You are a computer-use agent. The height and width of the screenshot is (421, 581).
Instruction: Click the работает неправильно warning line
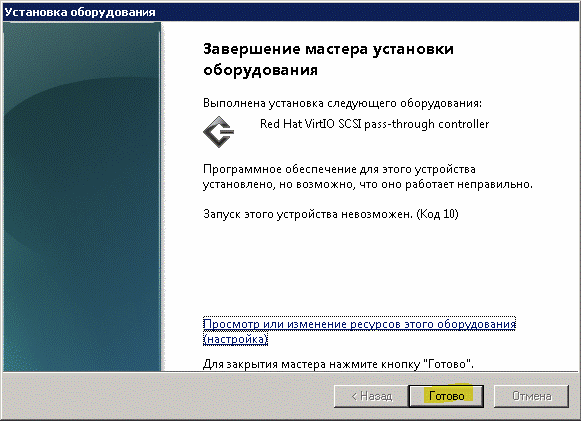pos(368,184)
